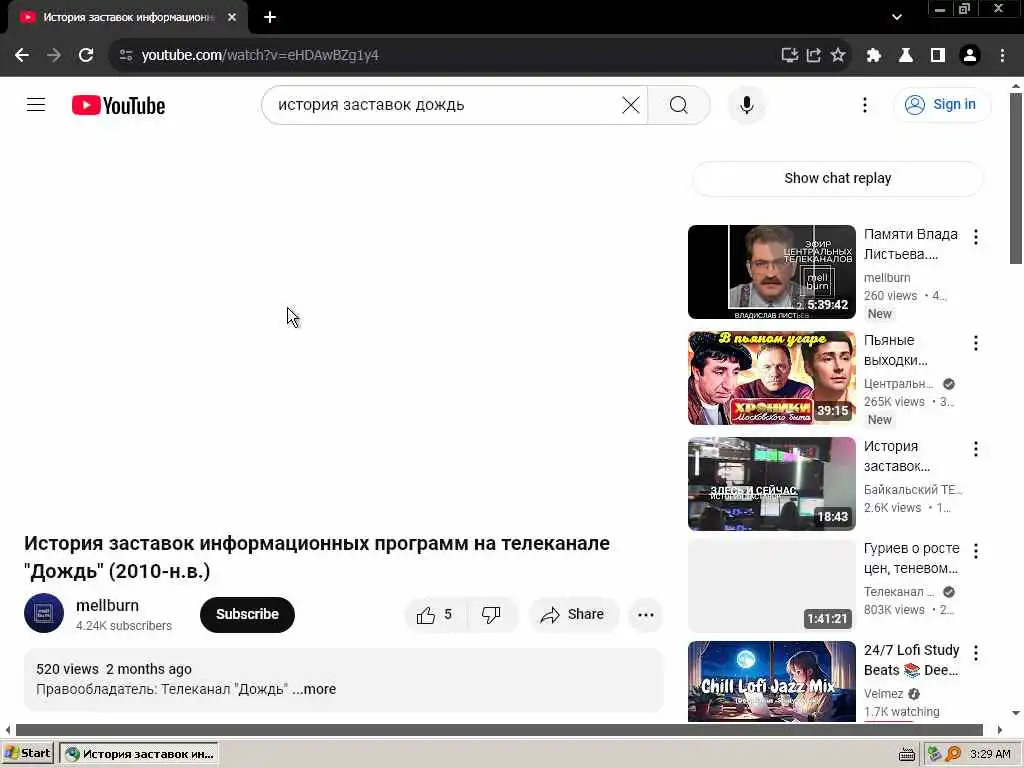Viewport: 1024px width, 768px height.
Task: Open the Windows Start menu
Action: [x=28, y=754]
